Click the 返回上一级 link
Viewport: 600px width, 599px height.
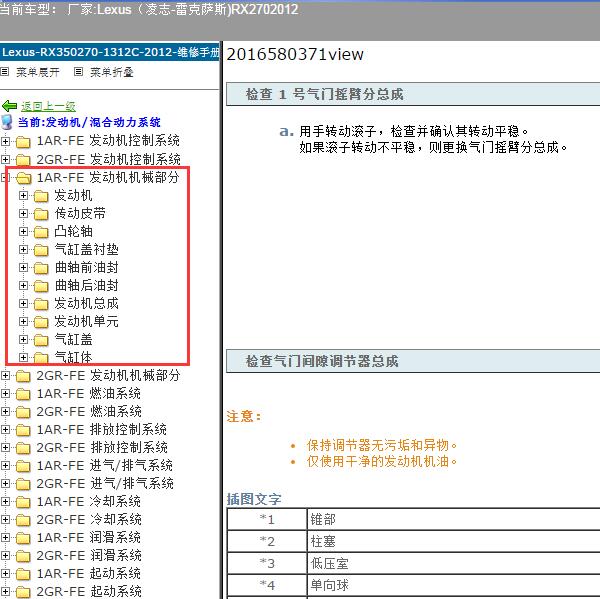pyautogui.click(x=48, y=106)
